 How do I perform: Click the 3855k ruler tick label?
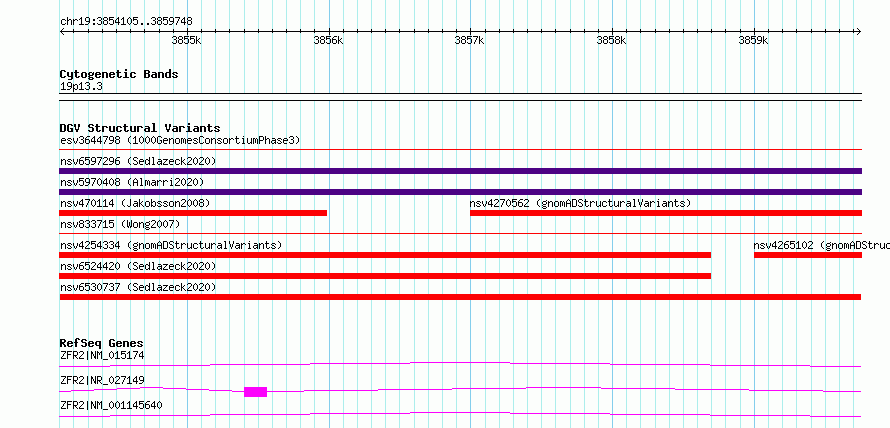tap(186, 41)
